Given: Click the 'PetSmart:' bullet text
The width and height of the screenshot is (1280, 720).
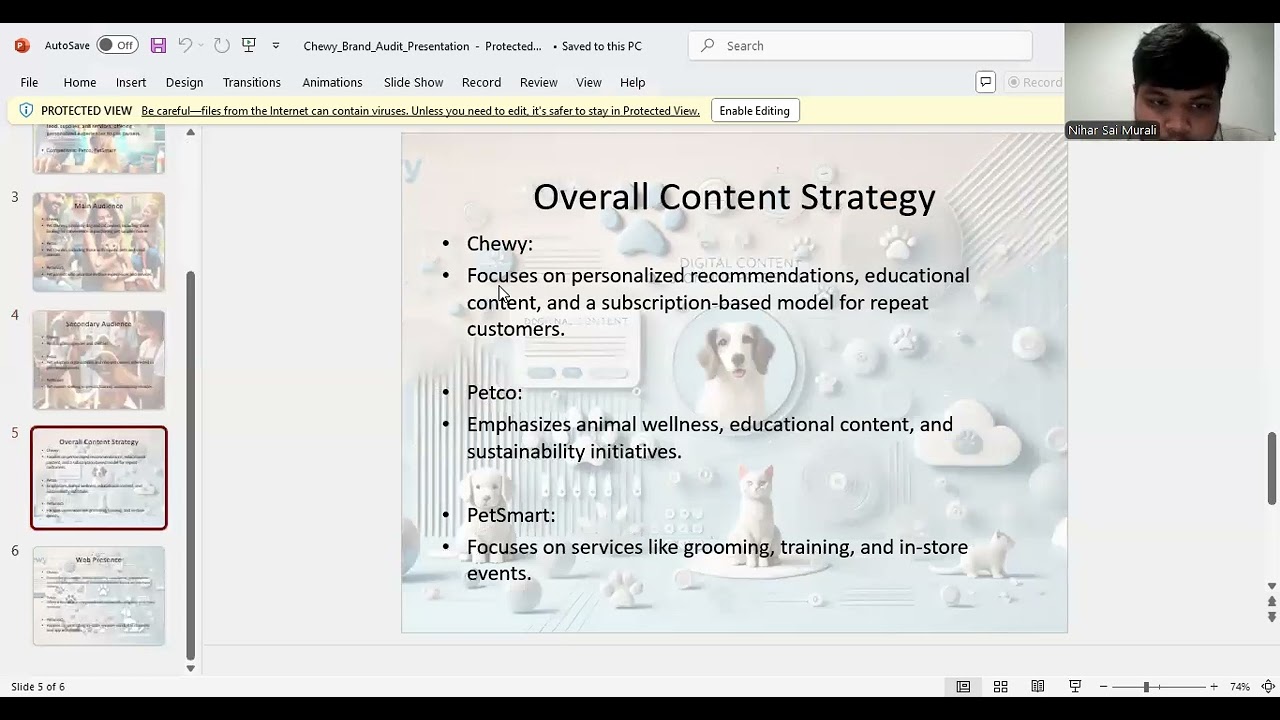Looking at the screenshot, I should tap(510, 515).
